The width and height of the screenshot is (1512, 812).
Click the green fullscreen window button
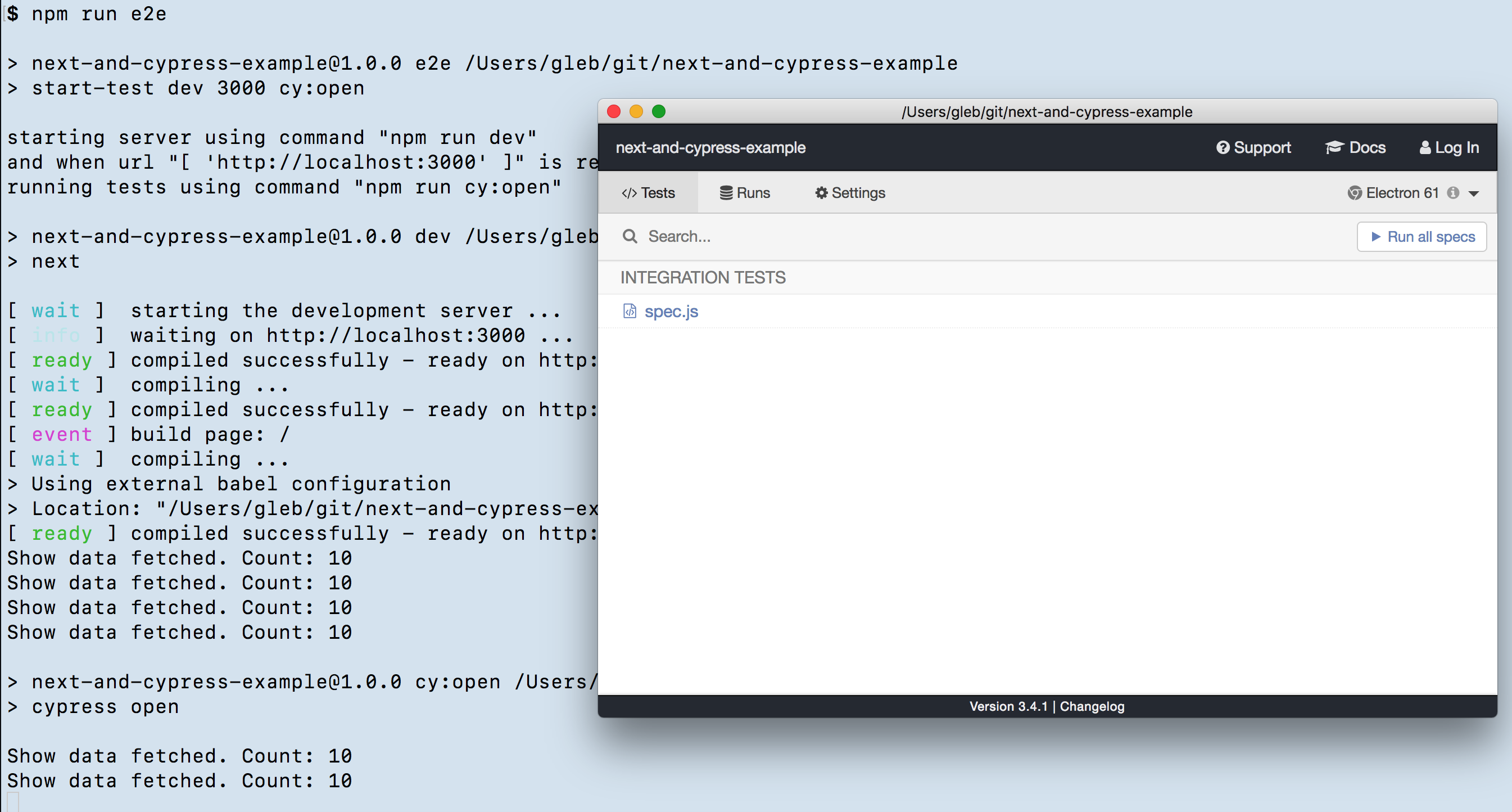click(x=659, y=111)
